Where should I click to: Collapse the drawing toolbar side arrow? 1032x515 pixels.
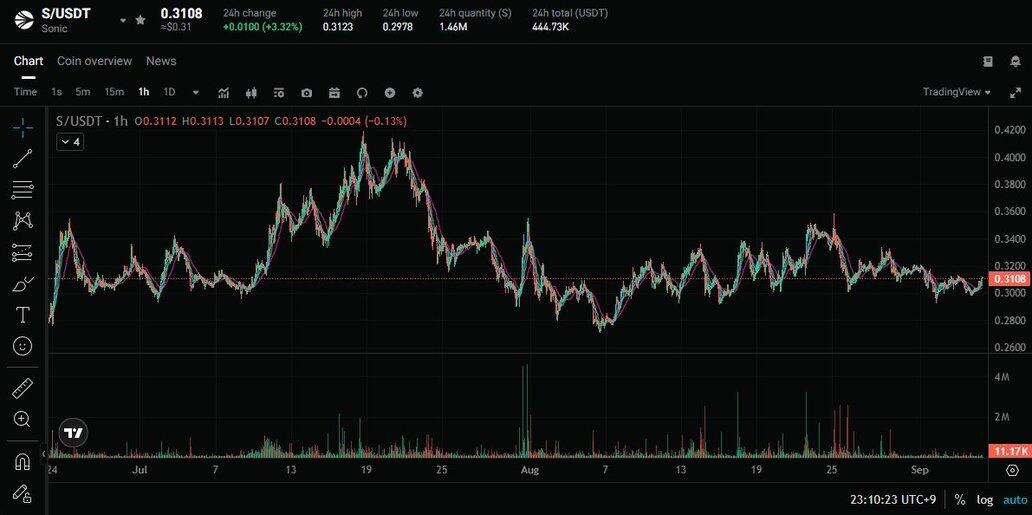pyautogui.click(x=44, y=453)
